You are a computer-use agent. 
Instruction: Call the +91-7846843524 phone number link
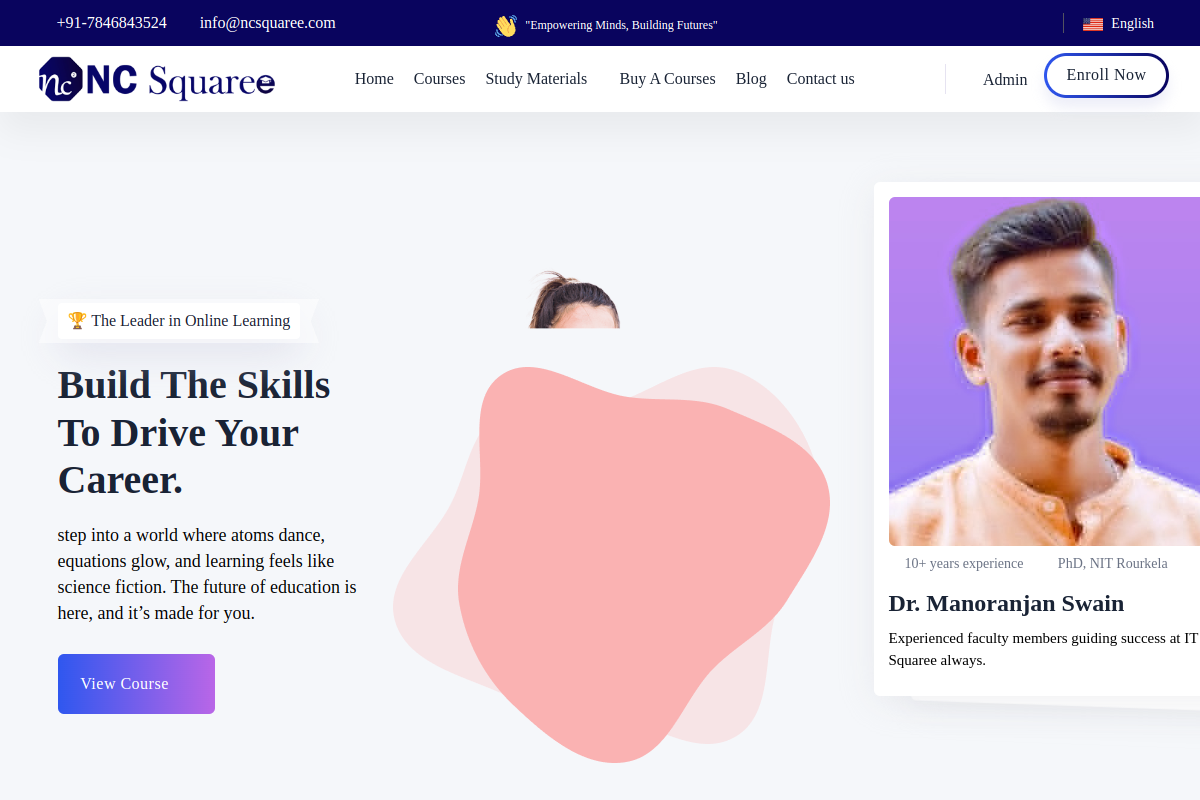click(x=112, y=23)
